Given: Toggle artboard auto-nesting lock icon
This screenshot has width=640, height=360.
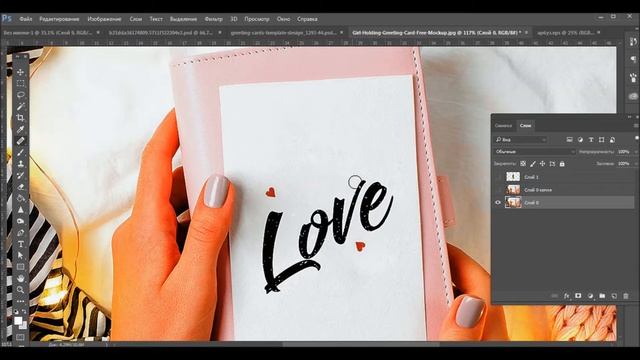Looking at the screenshot, I should pos(552,164).
